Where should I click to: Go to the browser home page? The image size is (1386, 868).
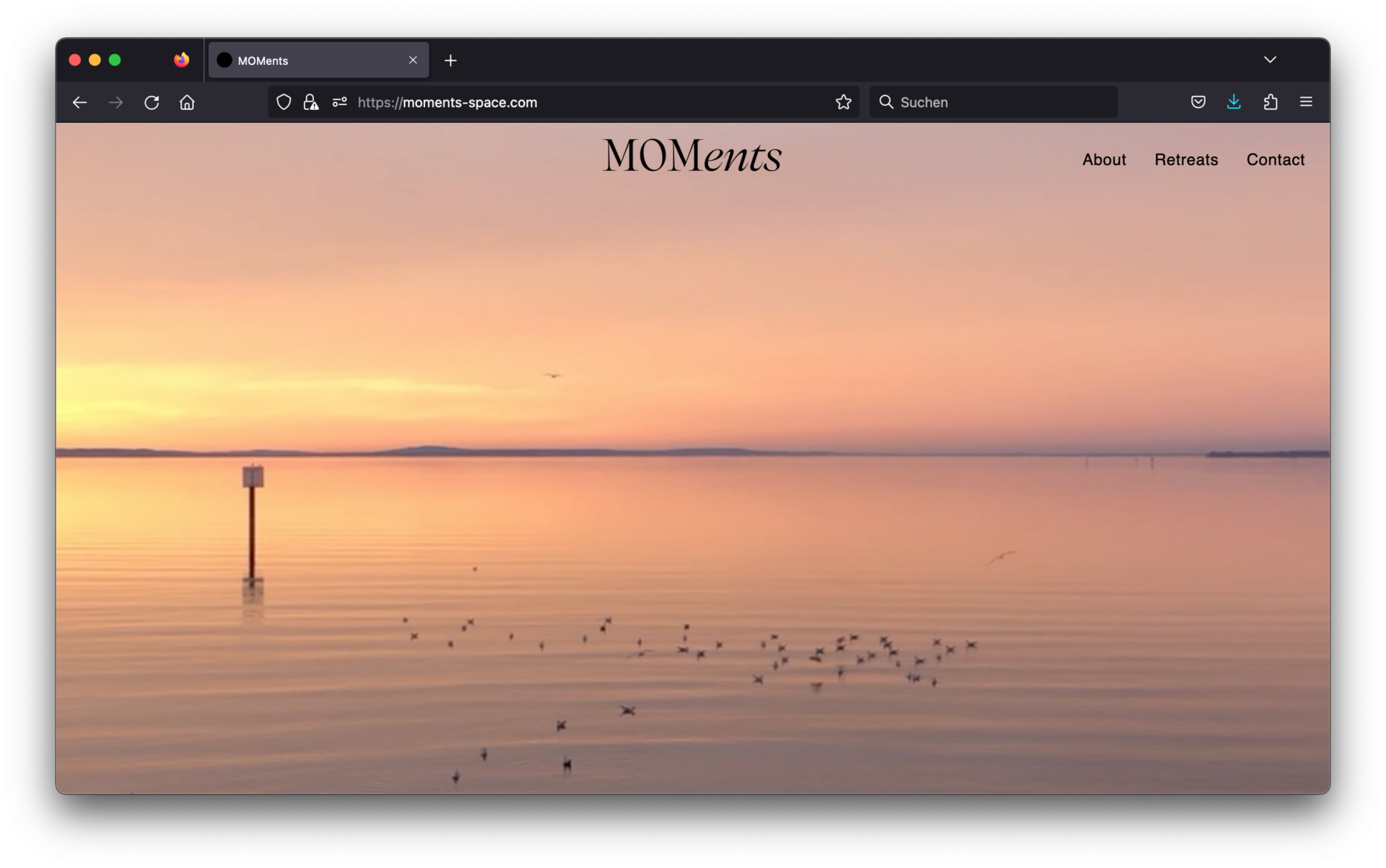187,102
